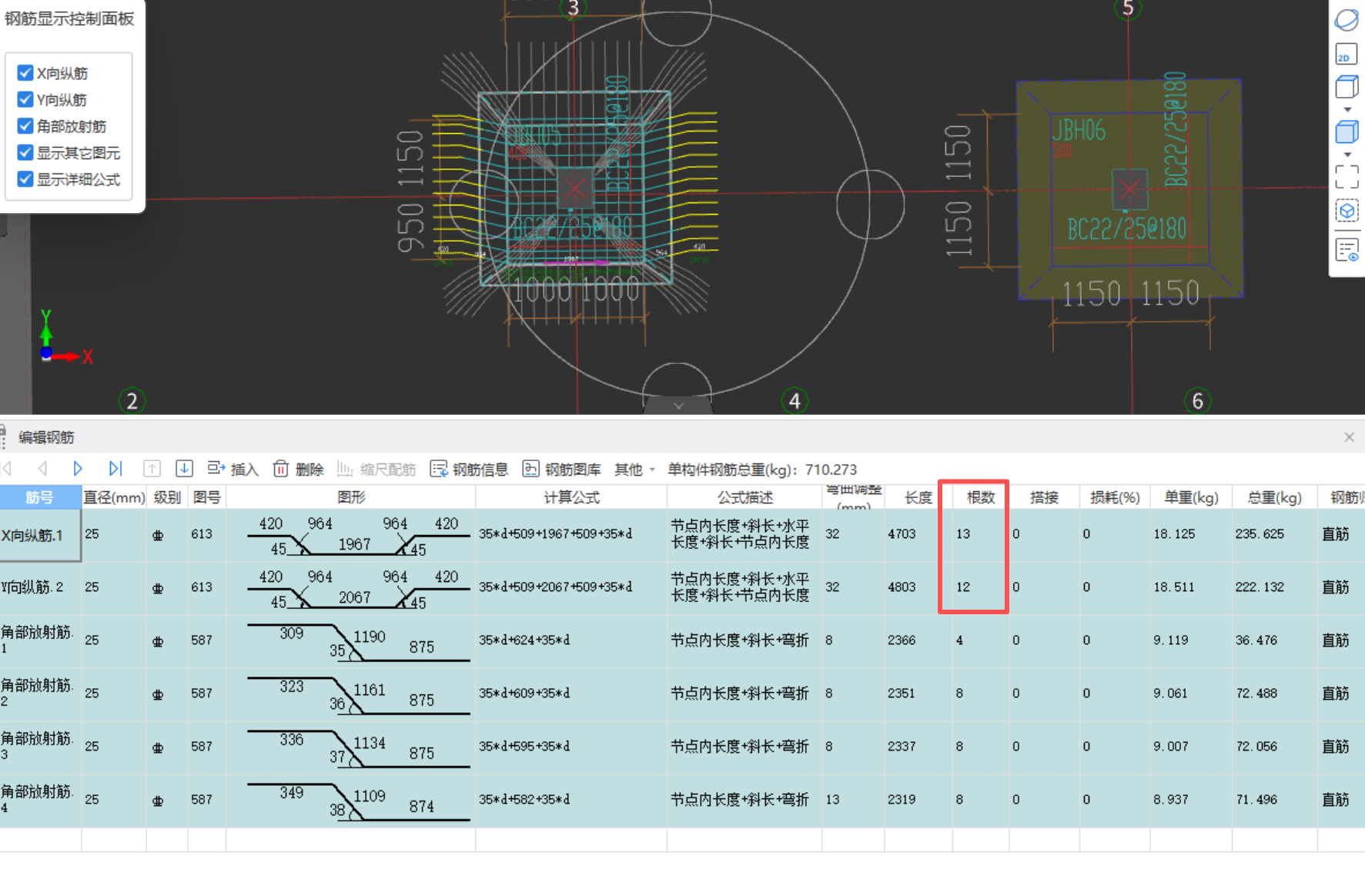Go to next rebar record arrow
The width and height of the screenshot is (1365, 896).
point(78,469)
